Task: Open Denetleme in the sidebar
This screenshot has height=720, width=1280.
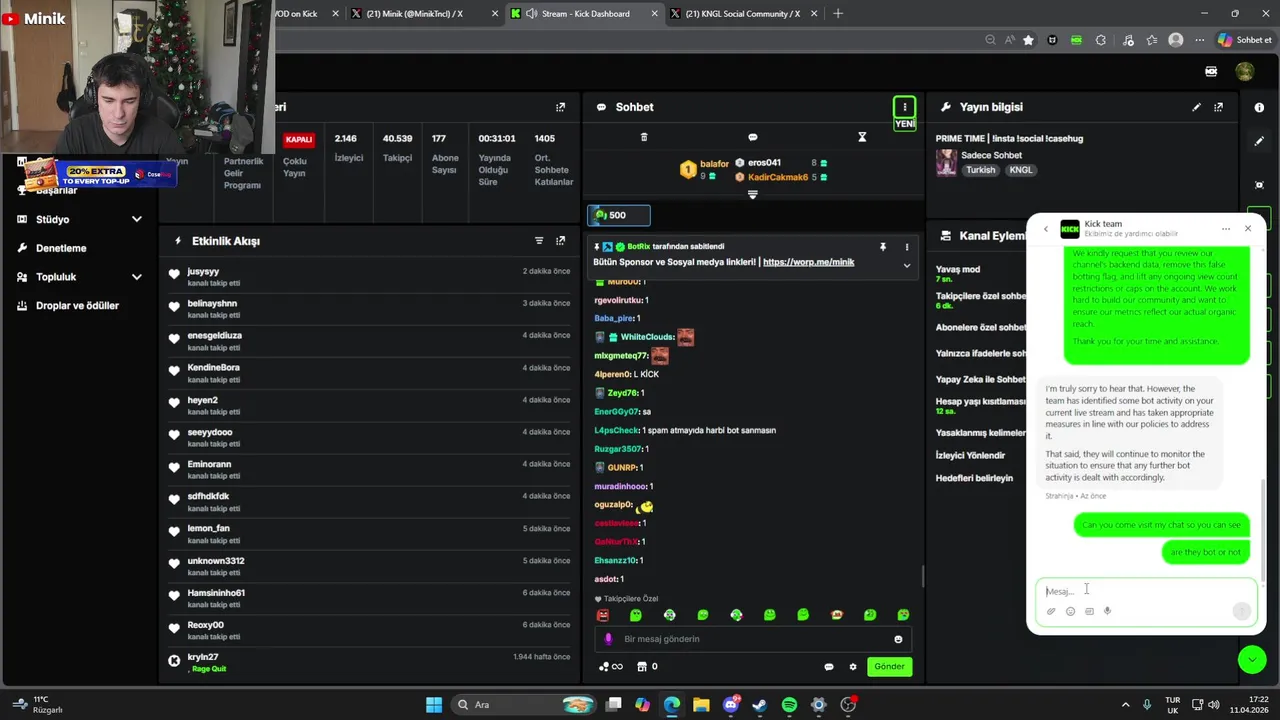Action: point(62,248)
